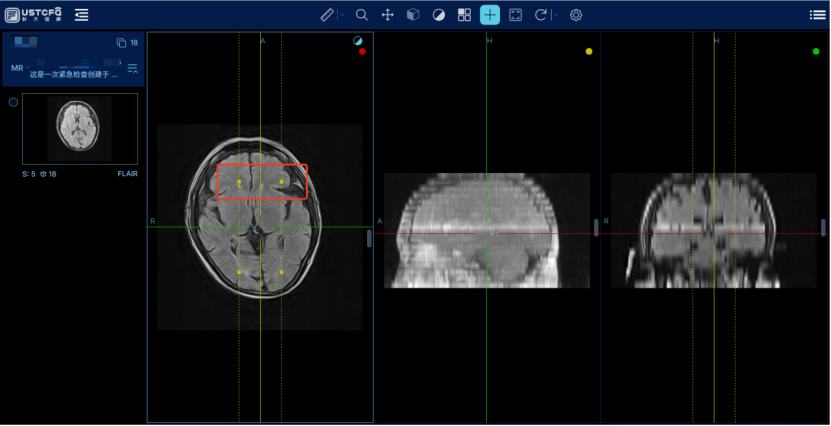This screenshot has height=426, width=831.
Task: Select the window level contrast tool
Action: (x=439, y=15)
